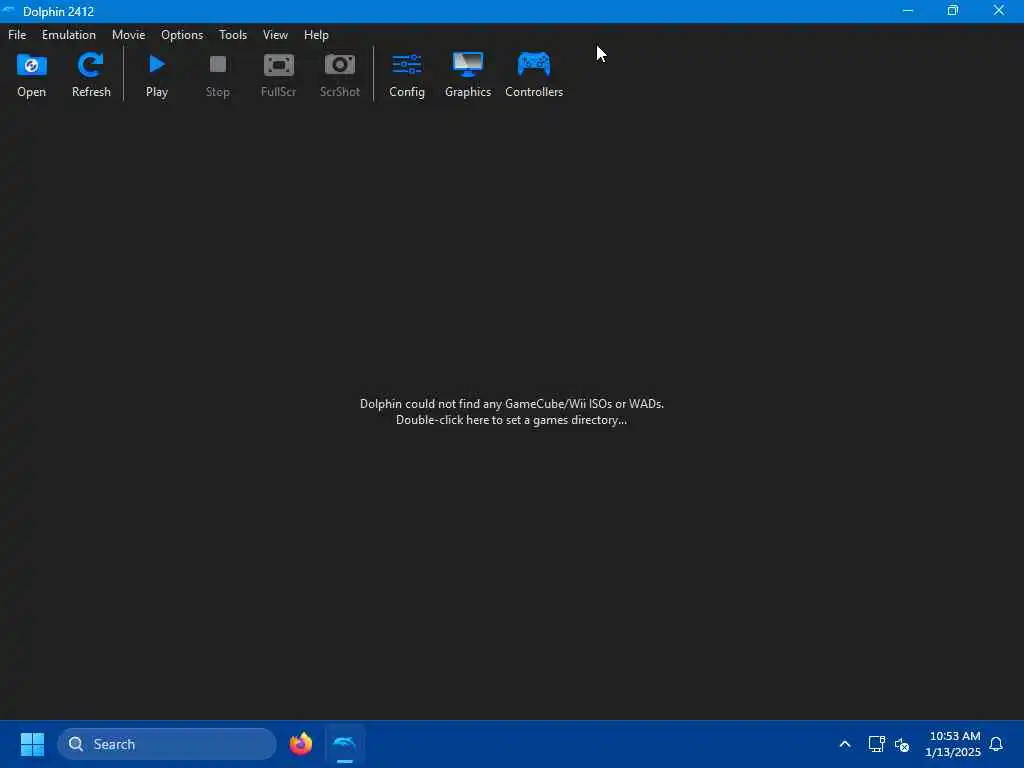The height and width of the screenshot is (768, 1024).
Task: Open the Movie menu
Action: [x=128, y=35]
